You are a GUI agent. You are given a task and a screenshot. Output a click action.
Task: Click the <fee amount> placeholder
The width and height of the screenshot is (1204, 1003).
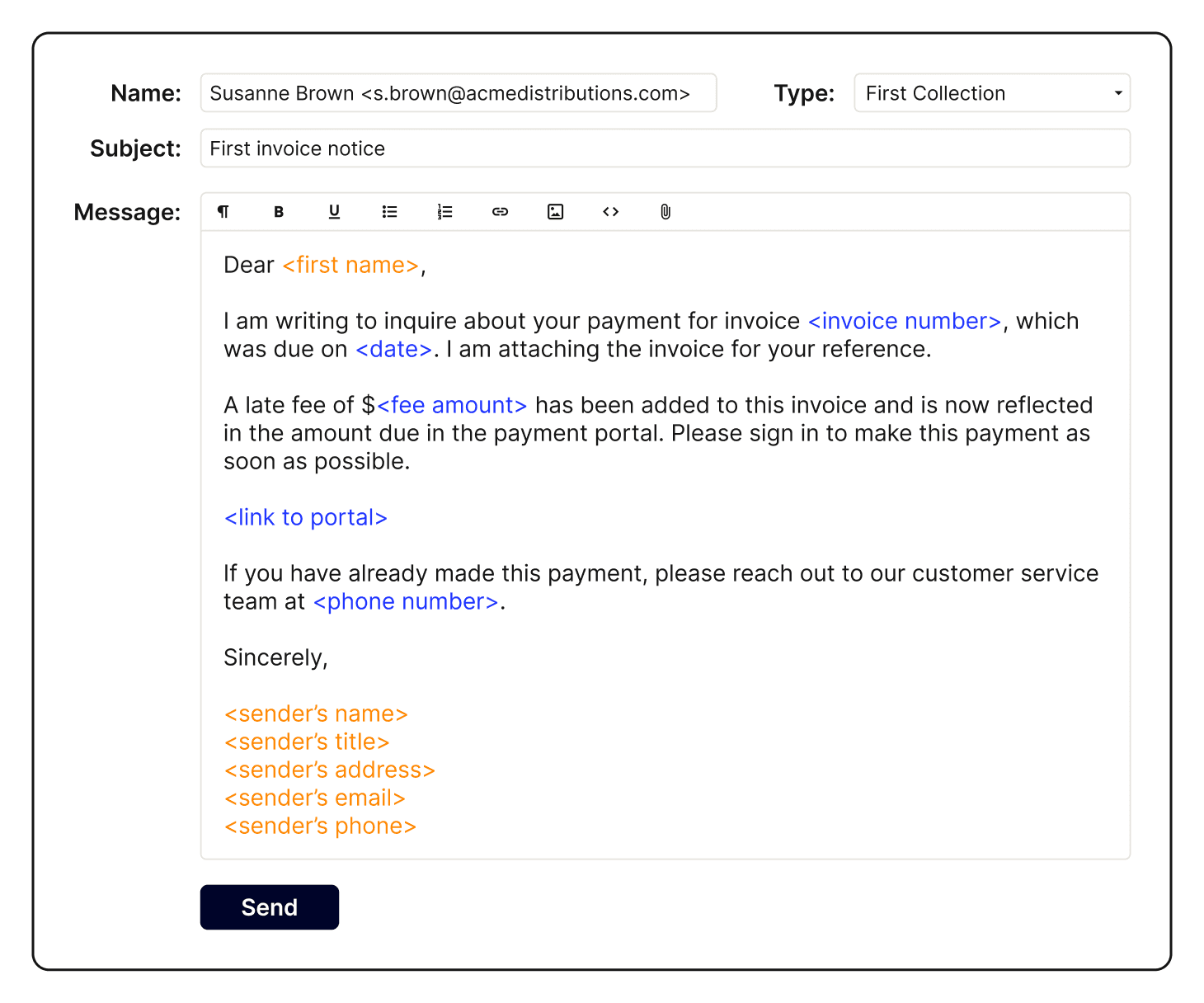[451, 405]
